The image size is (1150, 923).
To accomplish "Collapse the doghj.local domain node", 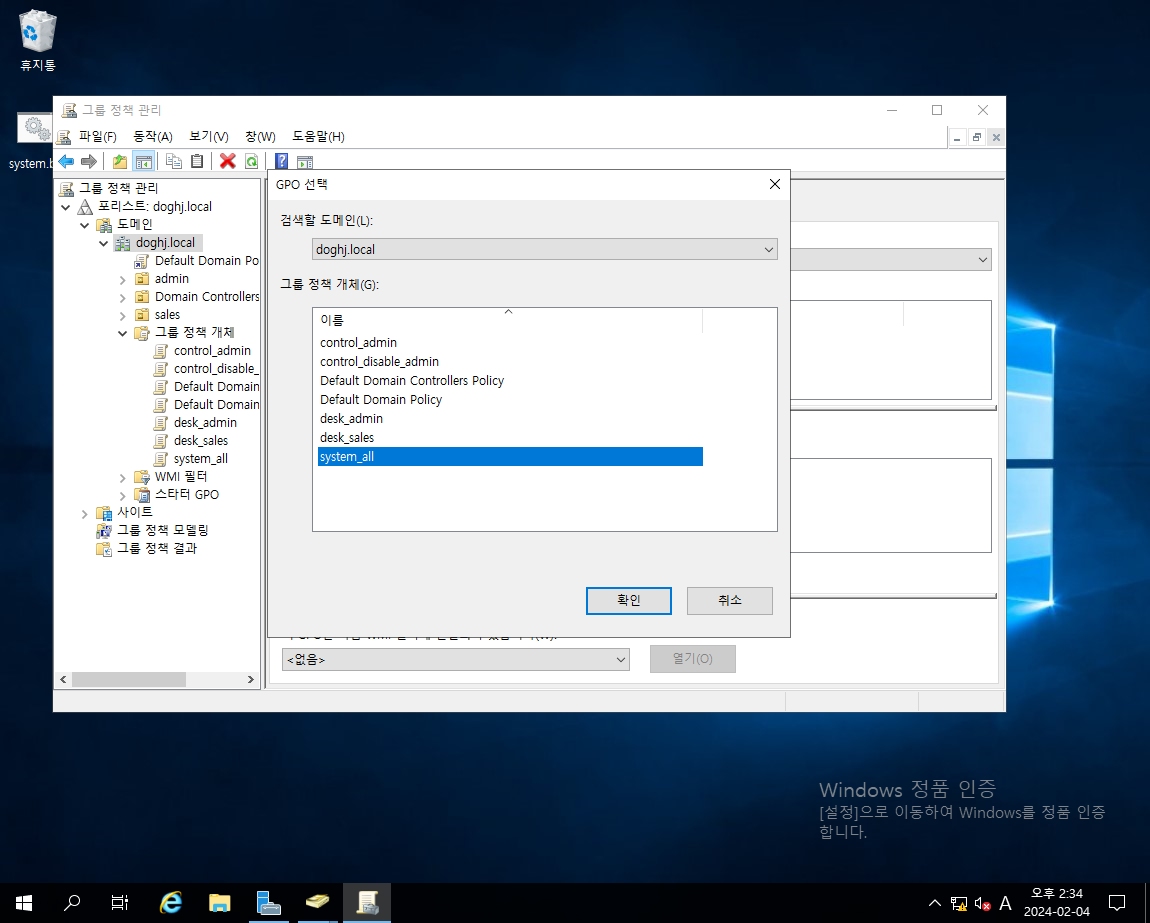I will [103, 244].
